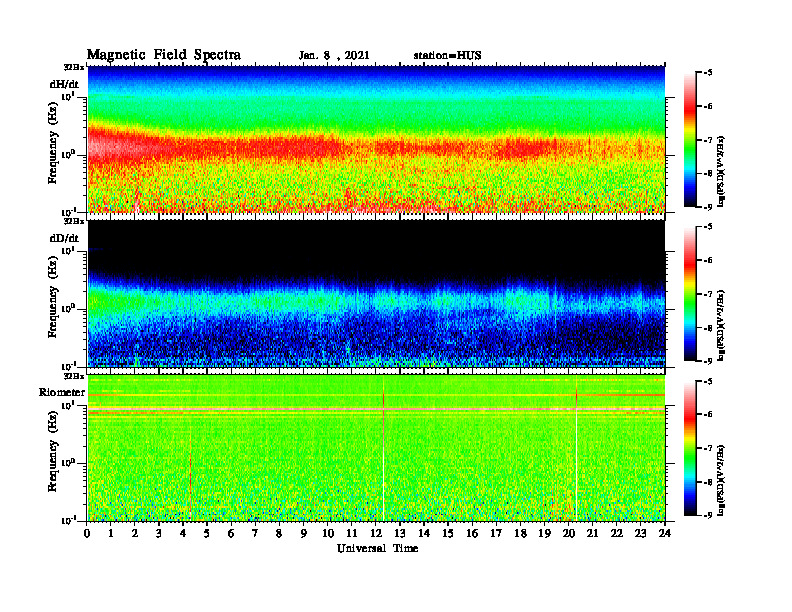The image size is (792, 612).
Task: Click the Riometer panel label
Action: coord(62,392)
